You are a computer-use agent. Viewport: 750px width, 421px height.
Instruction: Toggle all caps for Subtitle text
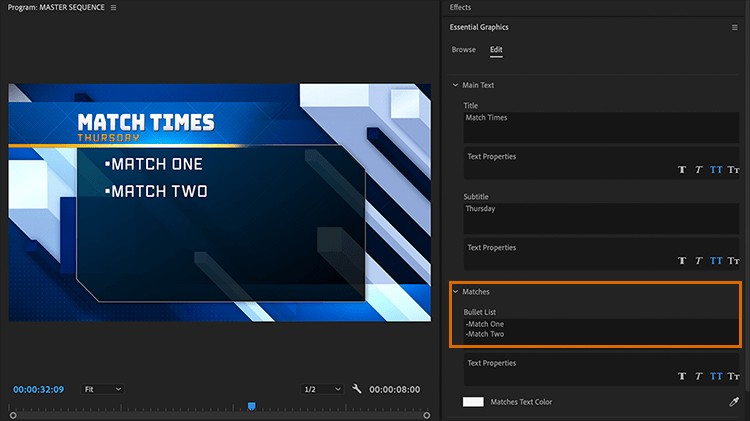(x=716, y=261)
